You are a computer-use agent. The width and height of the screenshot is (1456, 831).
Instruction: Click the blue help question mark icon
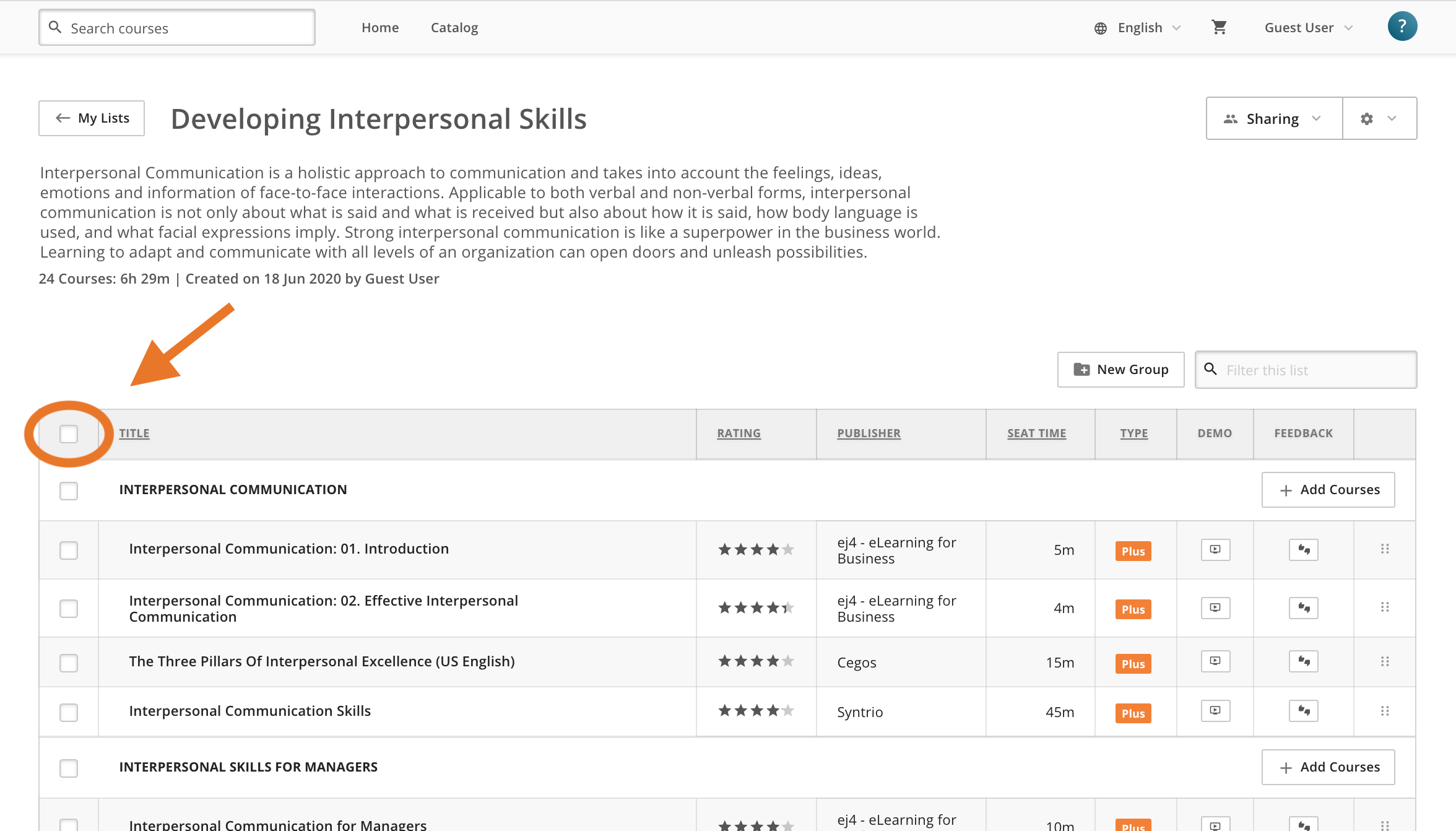coord(1402,27)
